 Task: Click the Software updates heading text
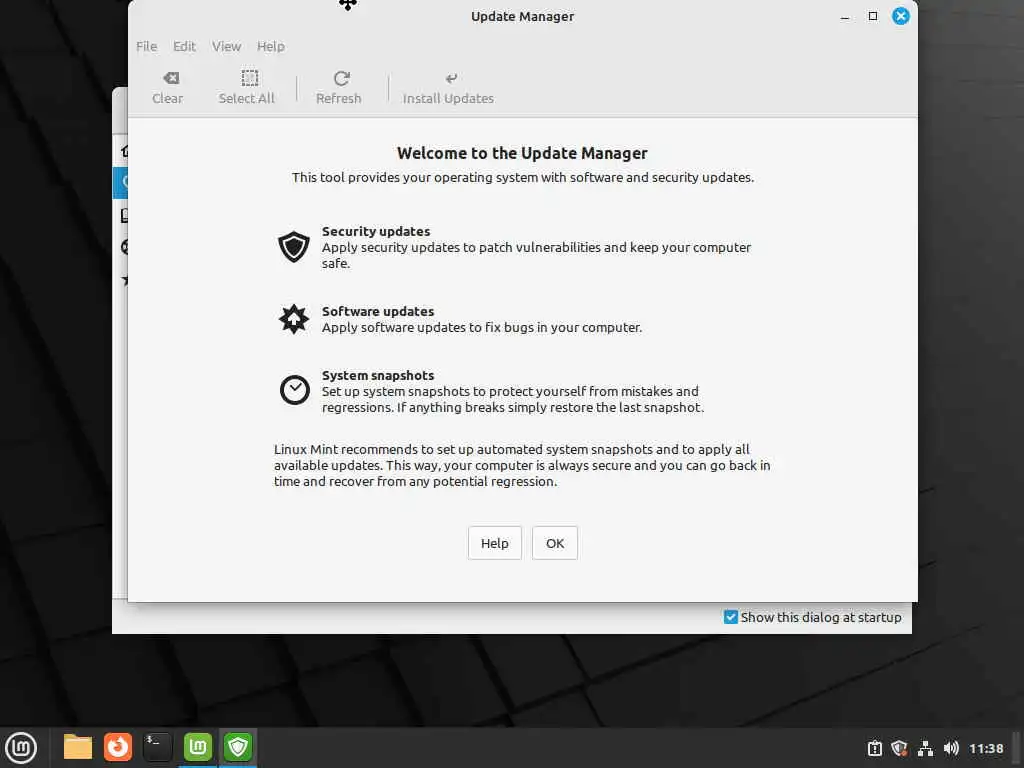377,312
